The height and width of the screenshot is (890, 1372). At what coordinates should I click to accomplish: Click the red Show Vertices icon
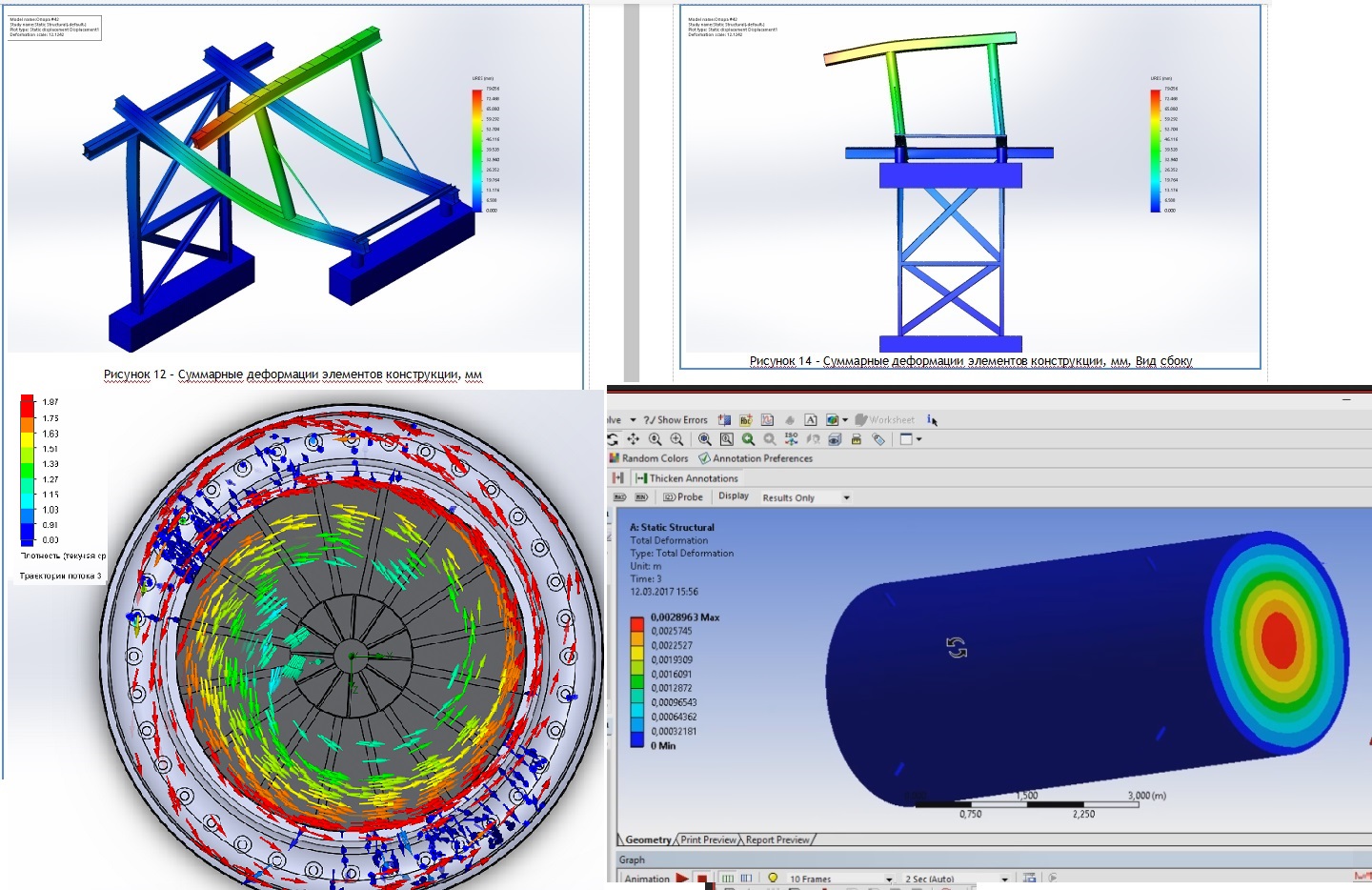point(618,477)
